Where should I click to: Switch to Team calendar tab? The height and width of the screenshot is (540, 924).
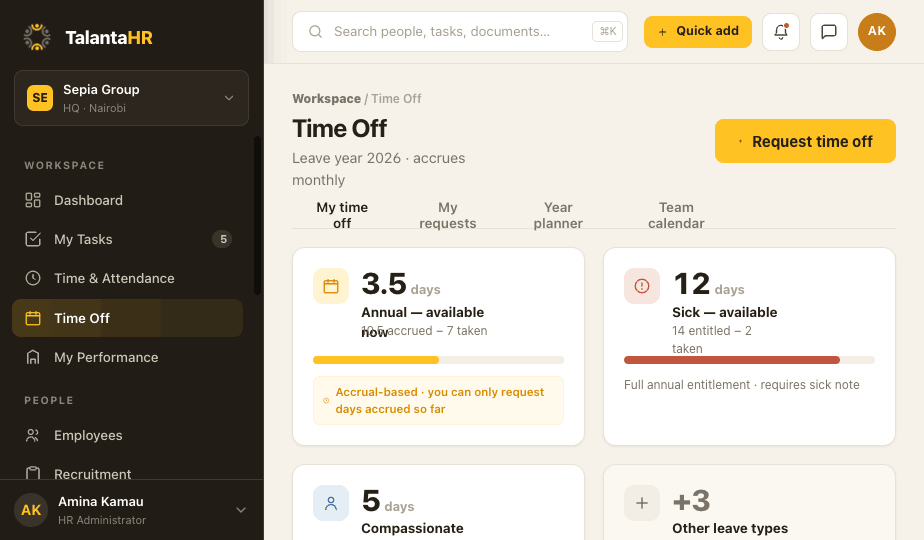[676, 215]
